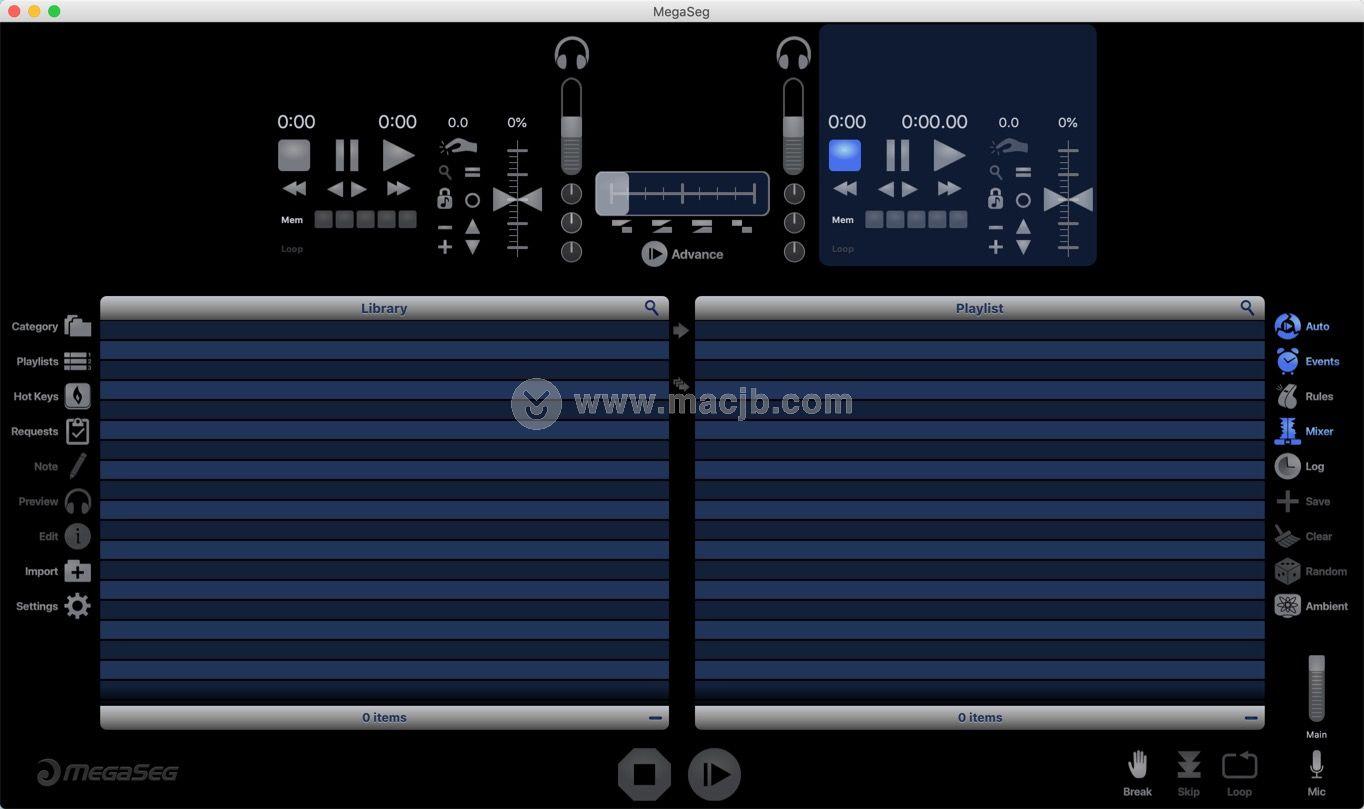Open the Rules panel

tap(1288, 396)
